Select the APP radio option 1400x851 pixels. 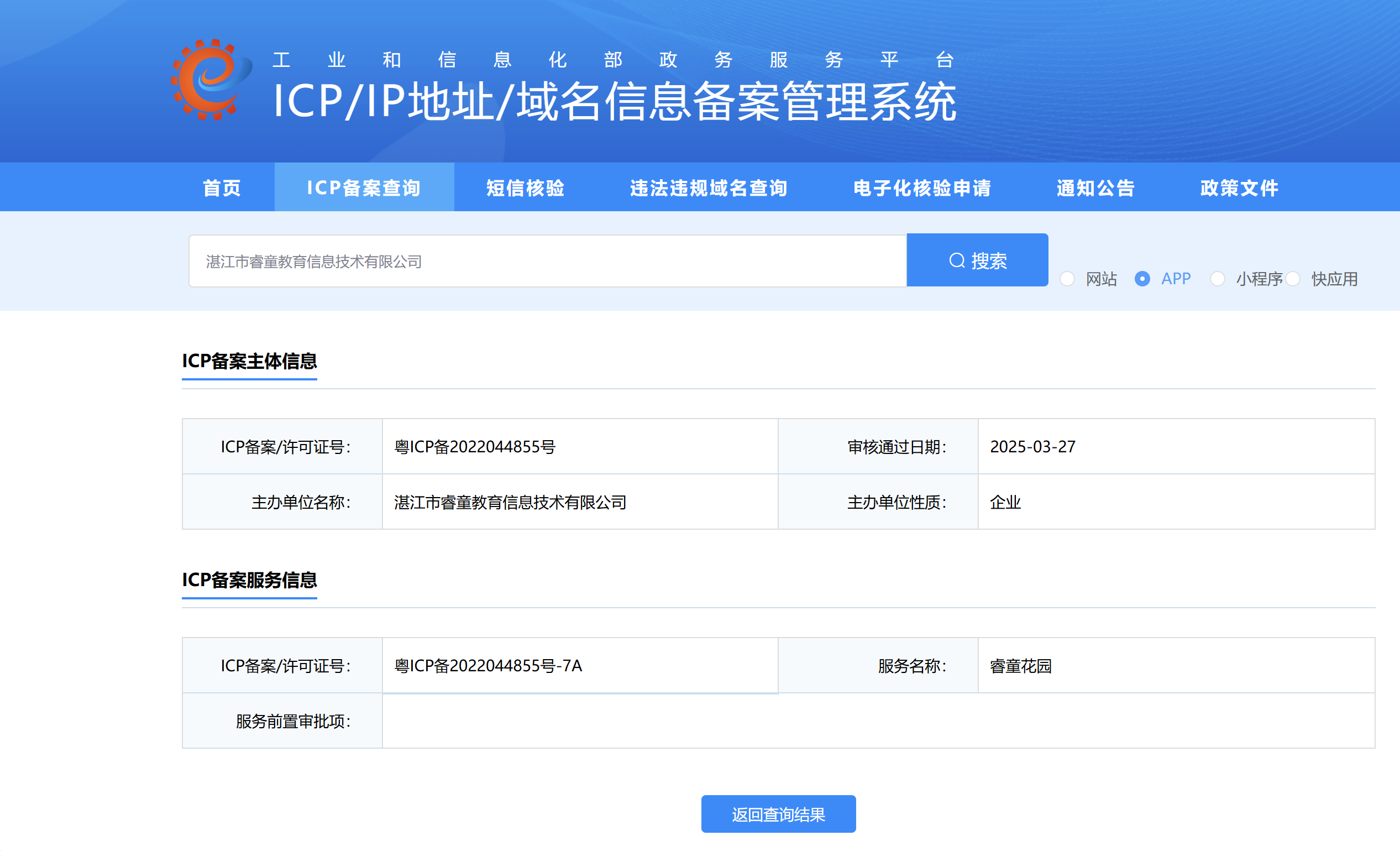(x=1142, y=279)
